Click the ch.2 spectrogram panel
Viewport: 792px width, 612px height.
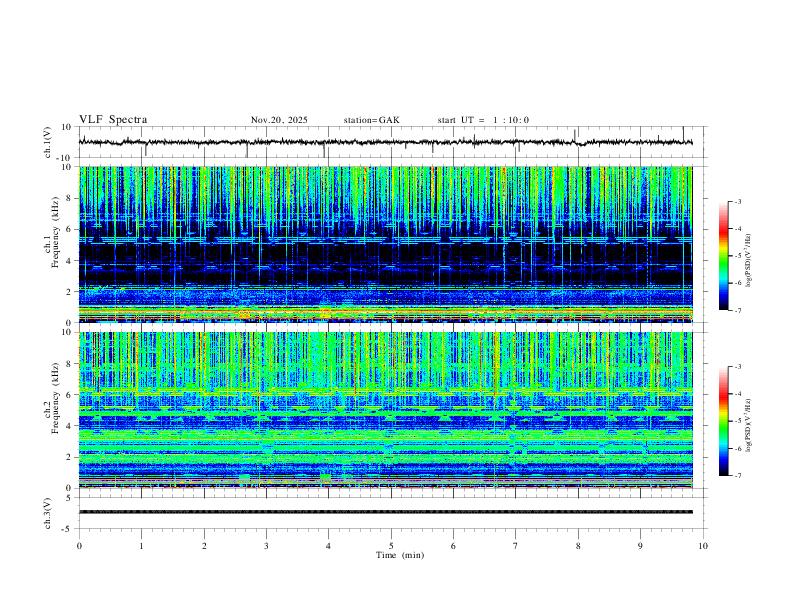coord(386,410)
